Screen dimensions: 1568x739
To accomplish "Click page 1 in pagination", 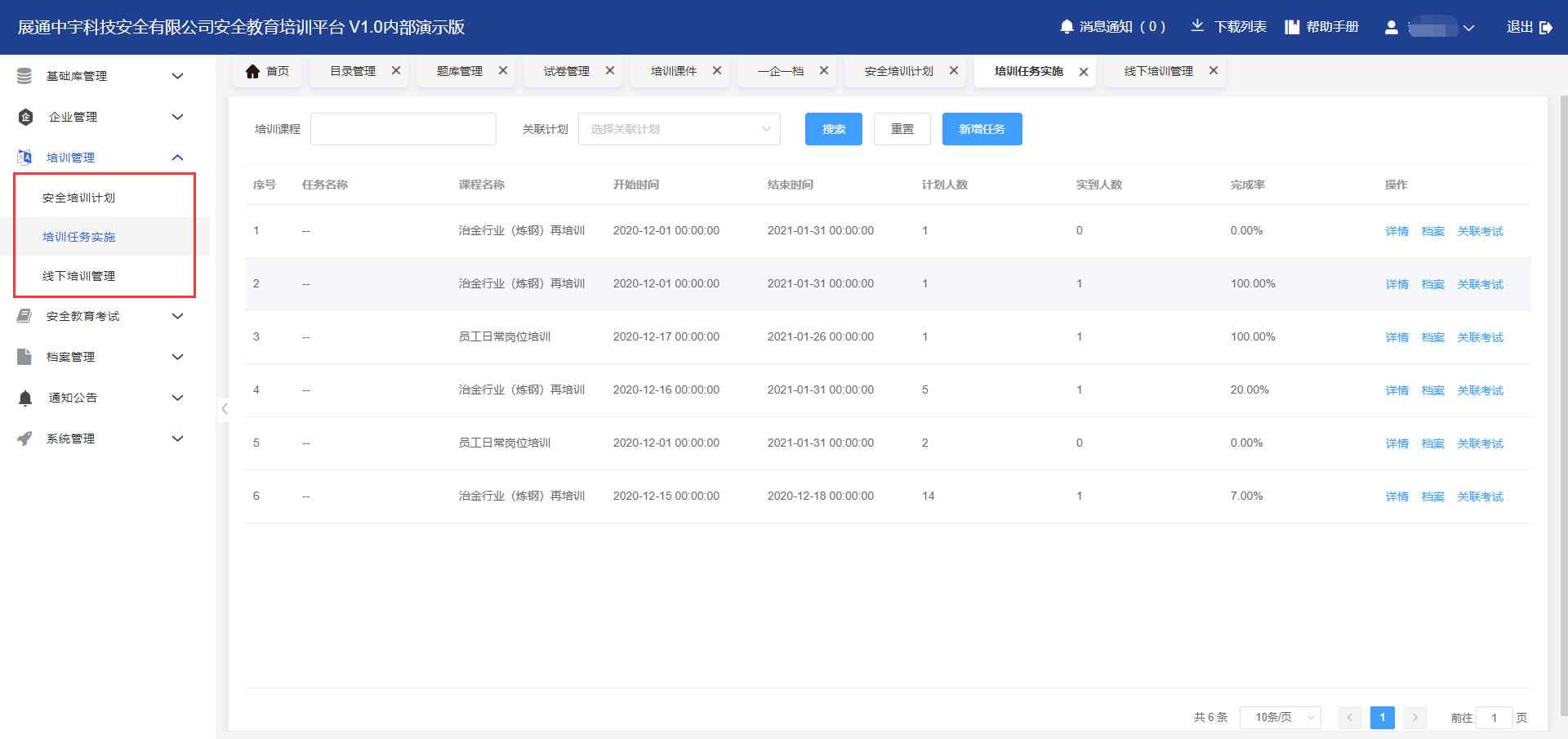I will click(1383, 718).
